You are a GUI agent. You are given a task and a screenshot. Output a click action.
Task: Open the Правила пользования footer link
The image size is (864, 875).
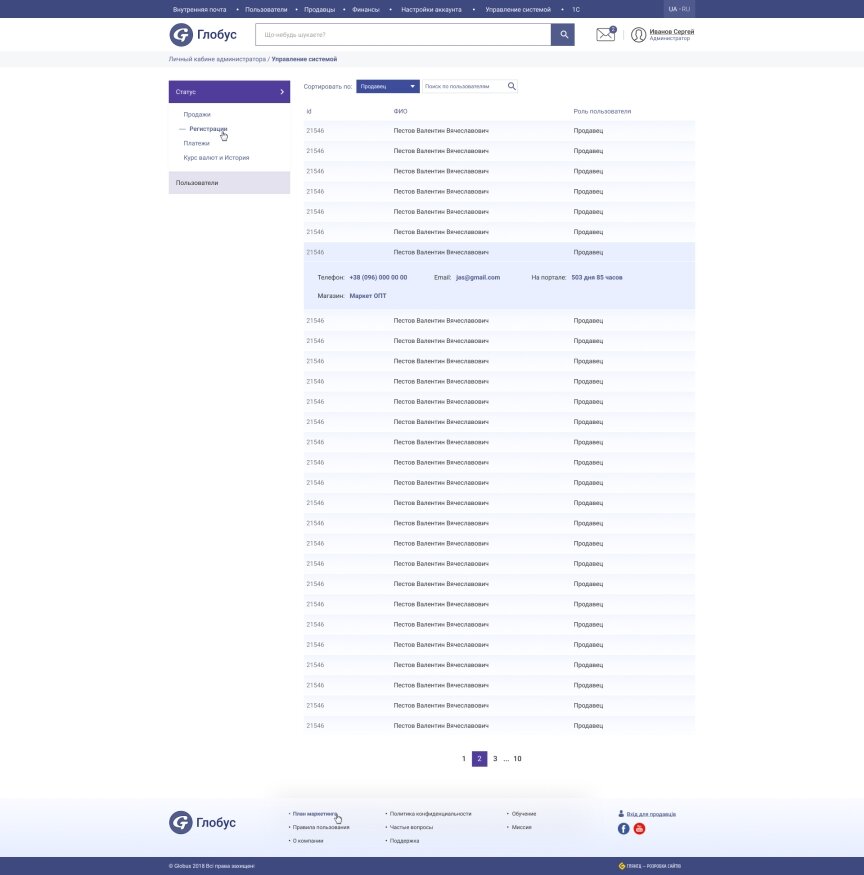click(321, 827)
